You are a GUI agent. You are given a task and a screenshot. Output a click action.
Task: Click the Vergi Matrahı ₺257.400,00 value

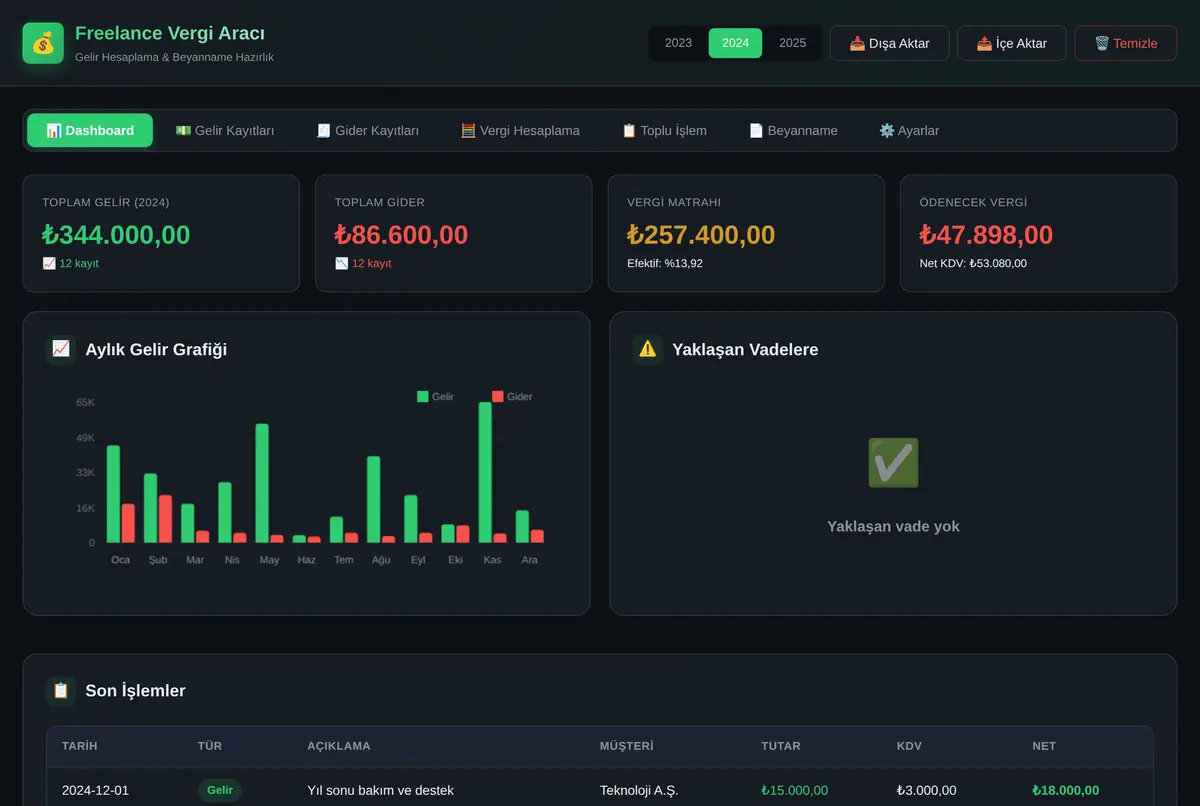(701, 235)
